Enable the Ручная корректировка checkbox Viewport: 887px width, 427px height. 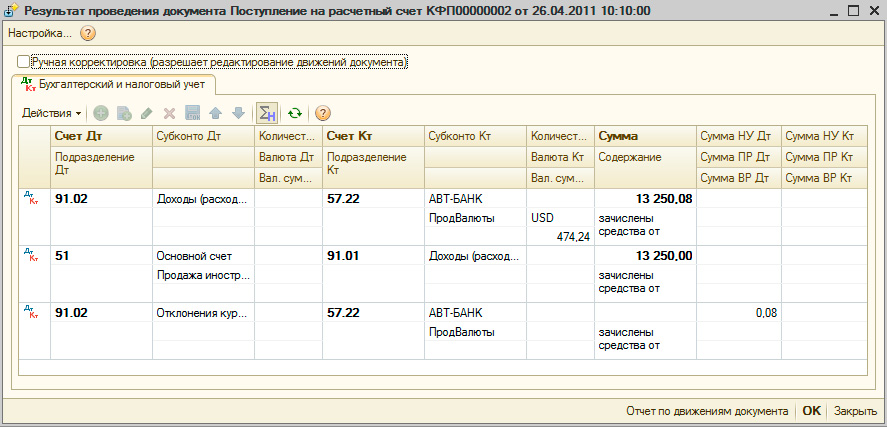[x=24, y=62]
